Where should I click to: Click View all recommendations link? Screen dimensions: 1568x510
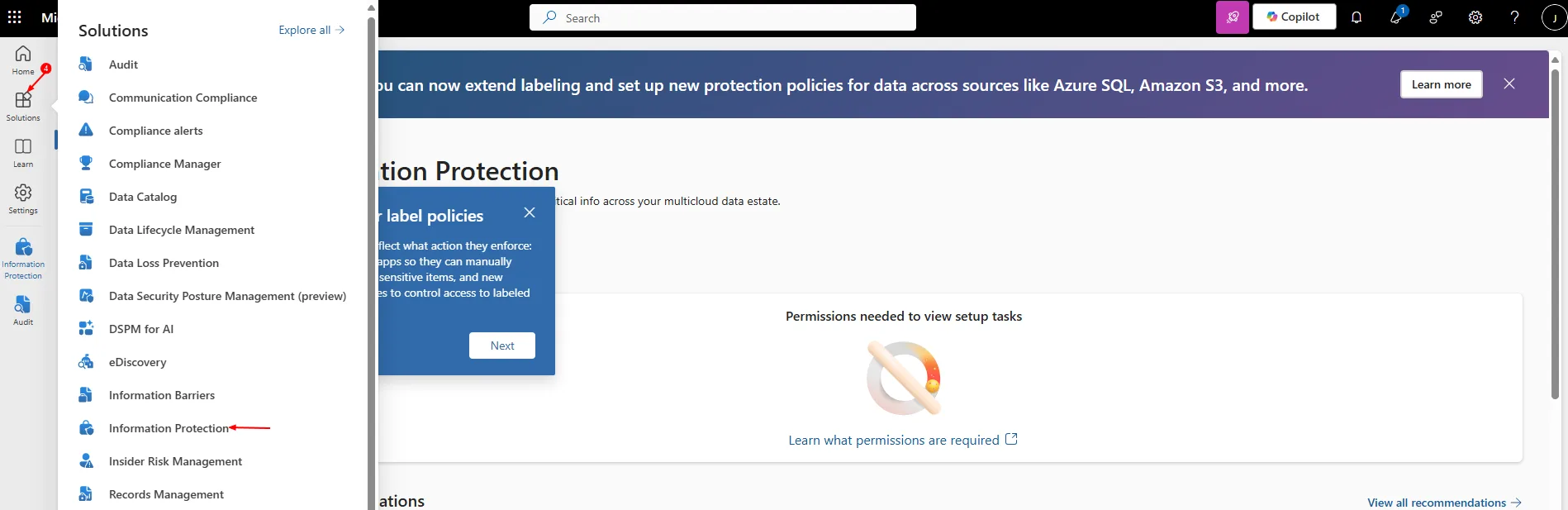(1444, 503)
